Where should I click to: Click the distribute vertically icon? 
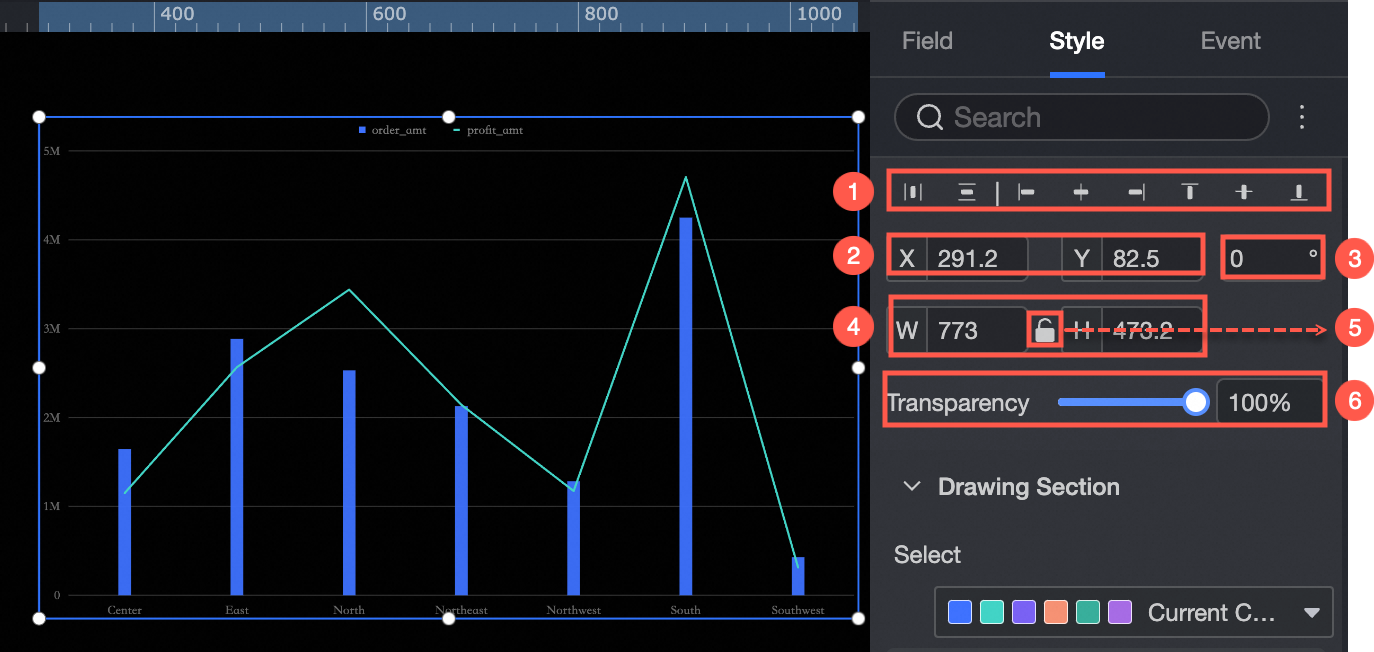click(x=967, y=192)
